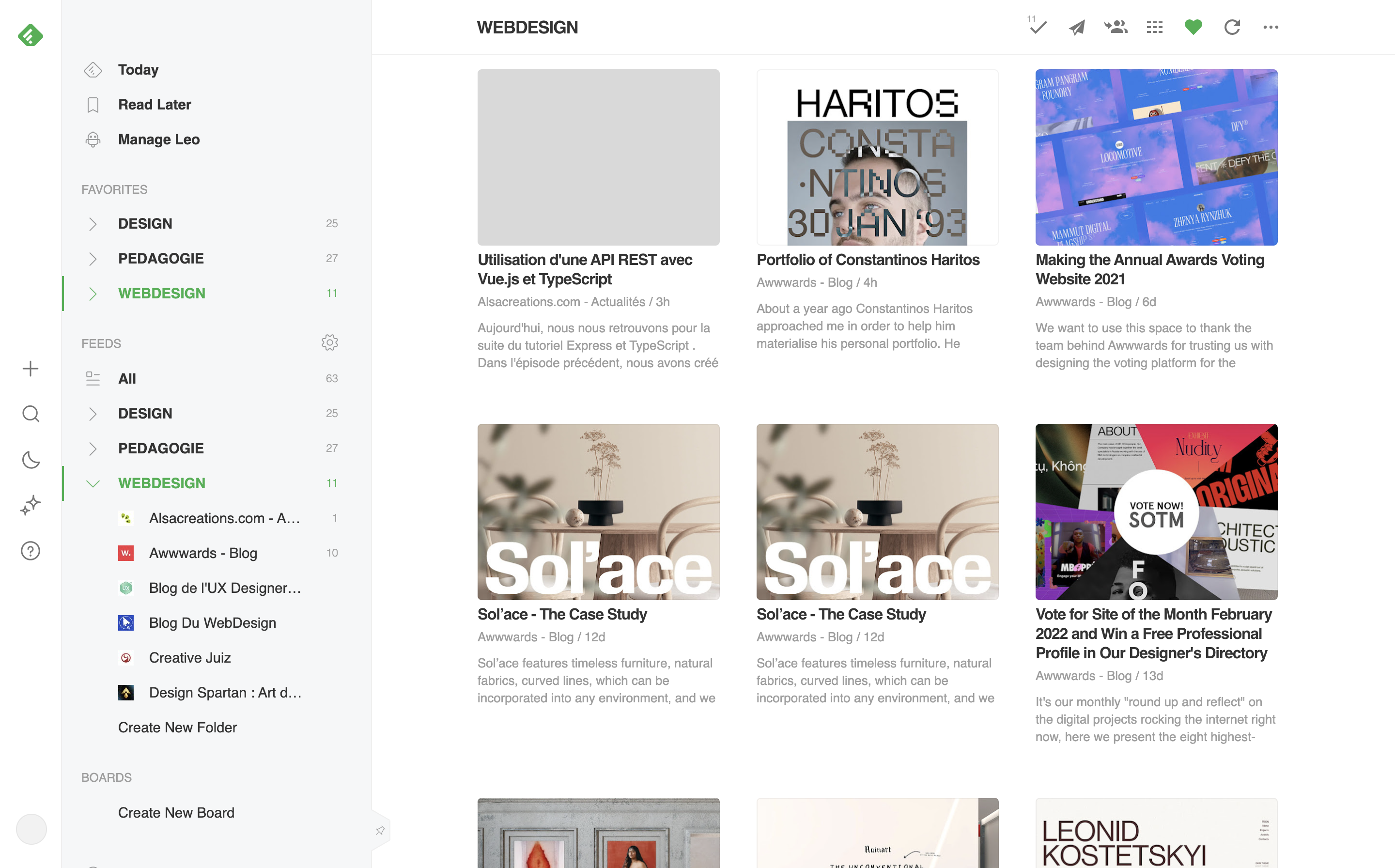Toggle the green heart favorite
Screen dimensions: 1395x868
(1193, 27)
